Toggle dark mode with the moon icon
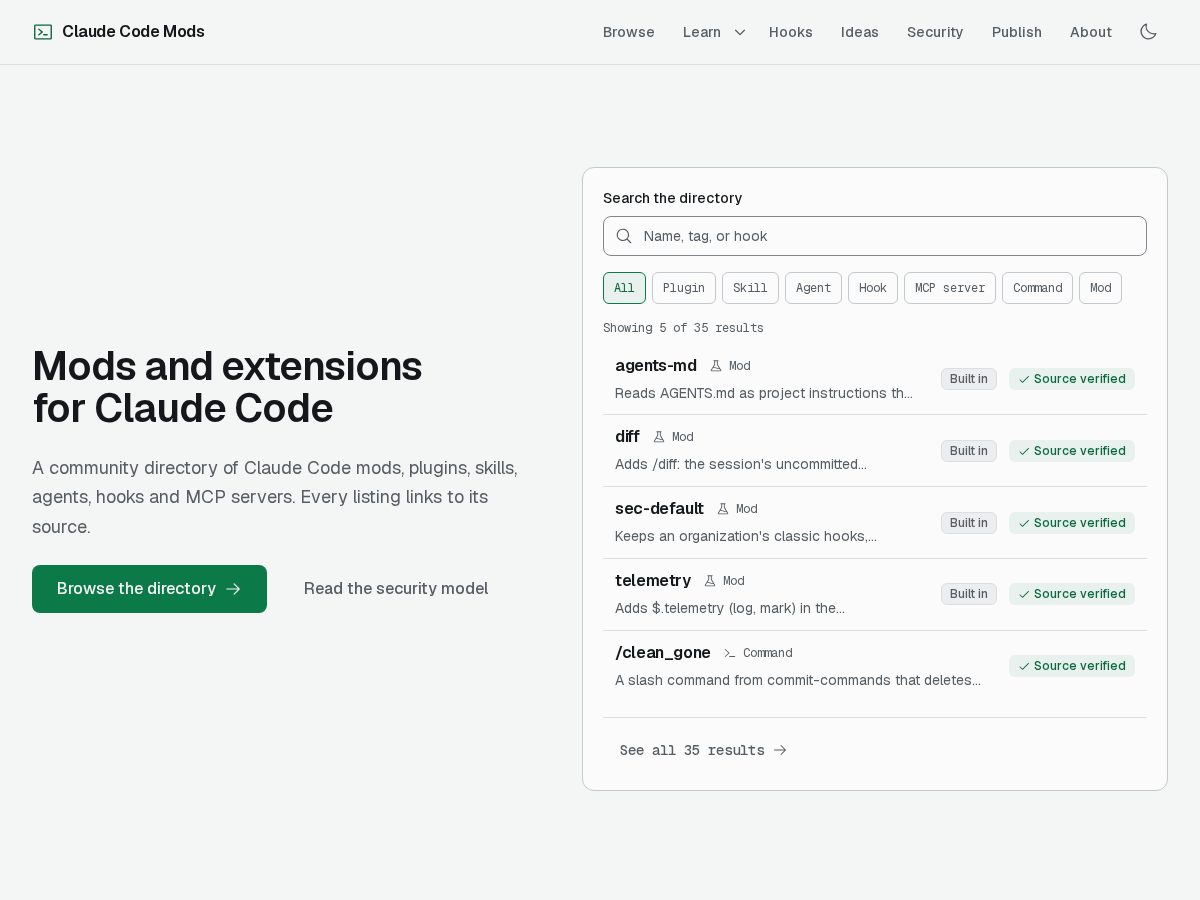1200x900 pixels. click(1148, 32)
